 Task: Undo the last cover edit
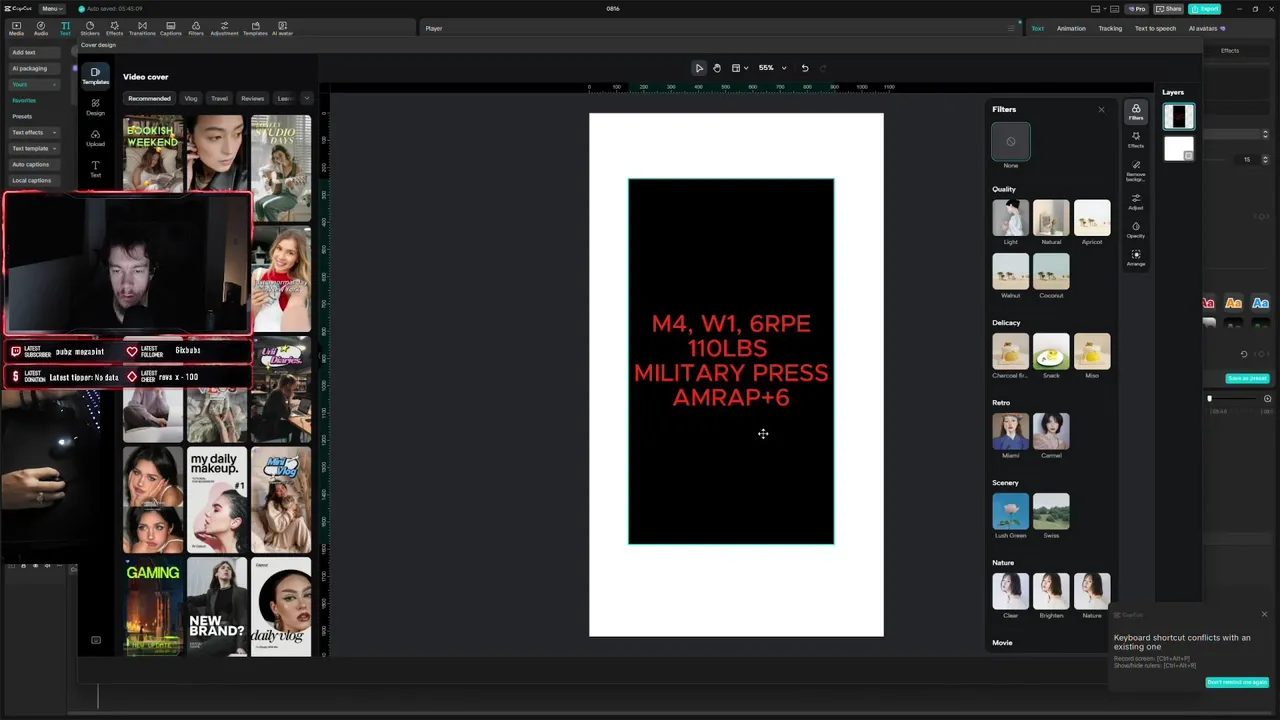click(805, 68)
